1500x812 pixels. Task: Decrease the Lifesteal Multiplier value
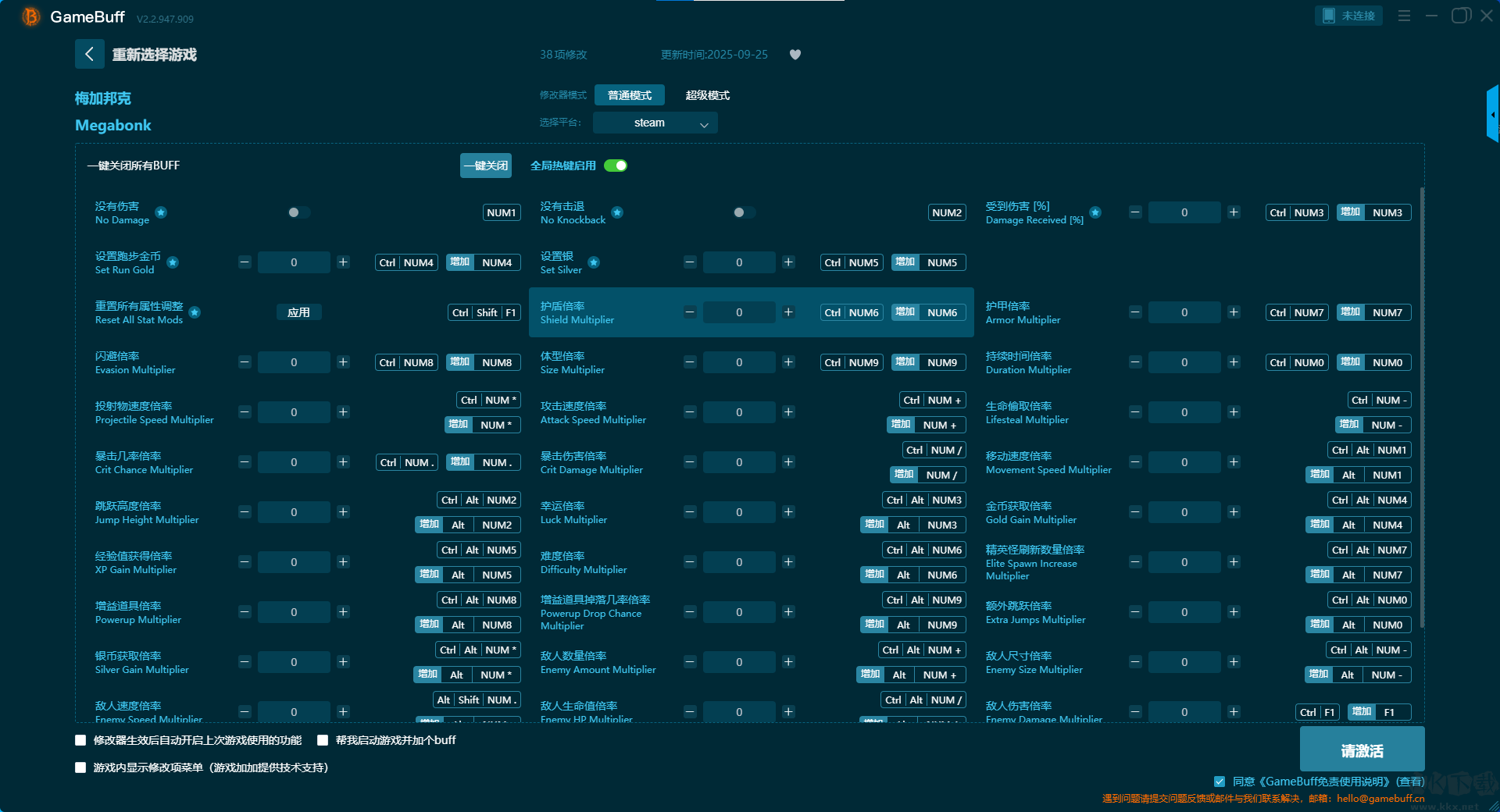pyautogui.click(x=1135, y=412)
